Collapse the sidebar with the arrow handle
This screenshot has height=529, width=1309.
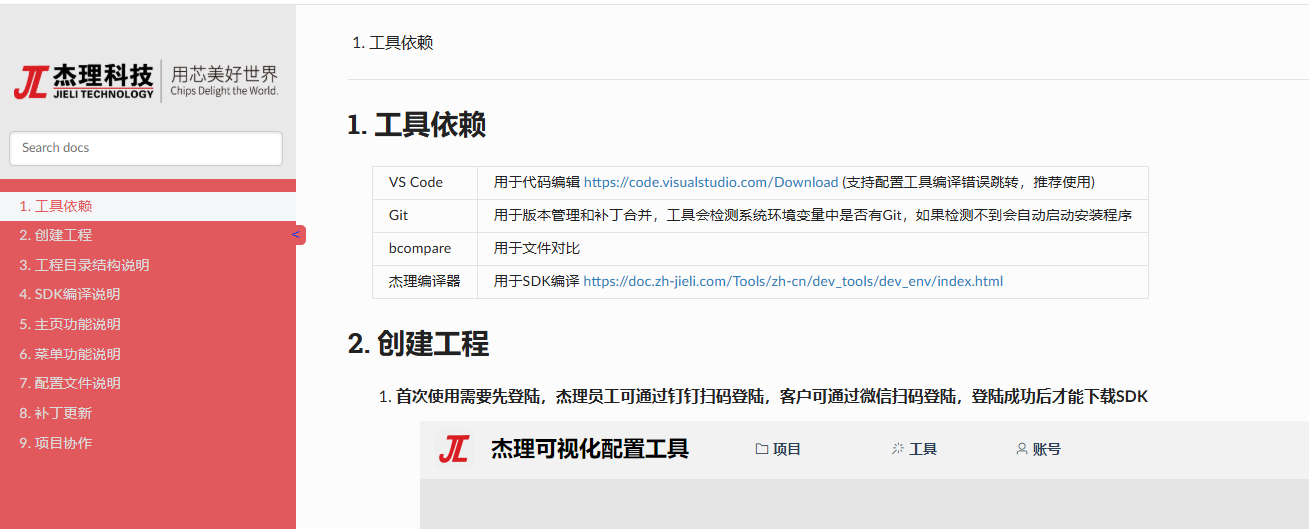[298, 235]
